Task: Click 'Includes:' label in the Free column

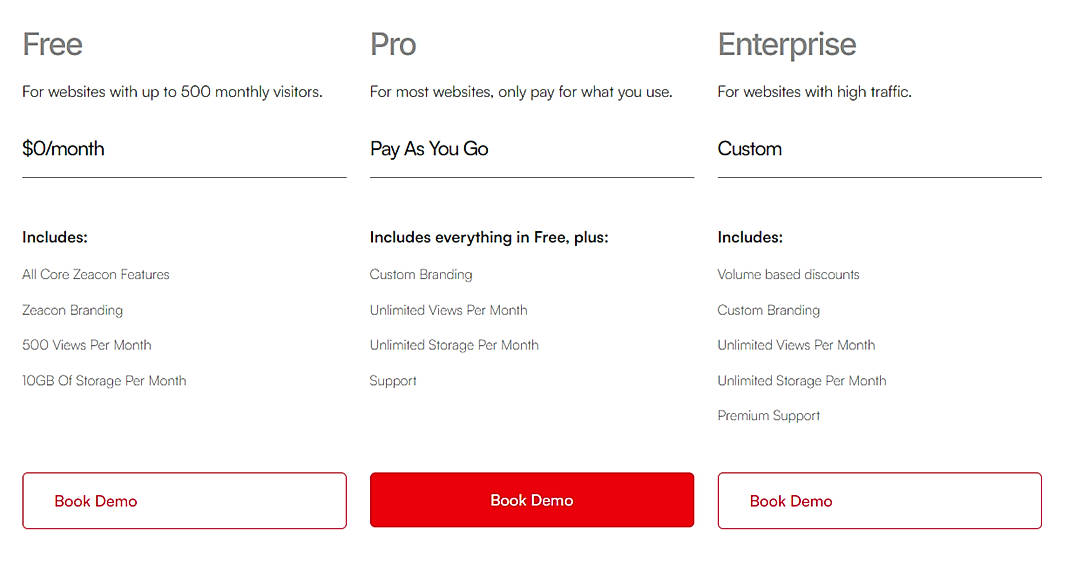Action: tap(55, 237)
